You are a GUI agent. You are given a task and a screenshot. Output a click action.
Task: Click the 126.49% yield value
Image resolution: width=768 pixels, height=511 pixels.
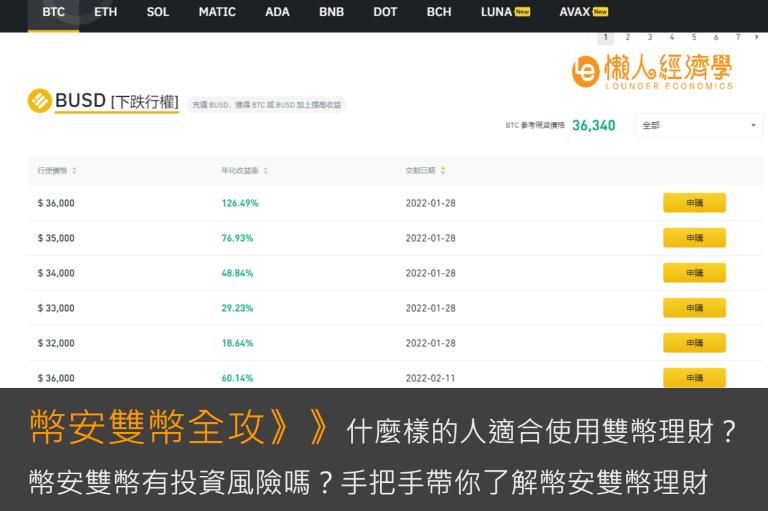tap(240, 203)
